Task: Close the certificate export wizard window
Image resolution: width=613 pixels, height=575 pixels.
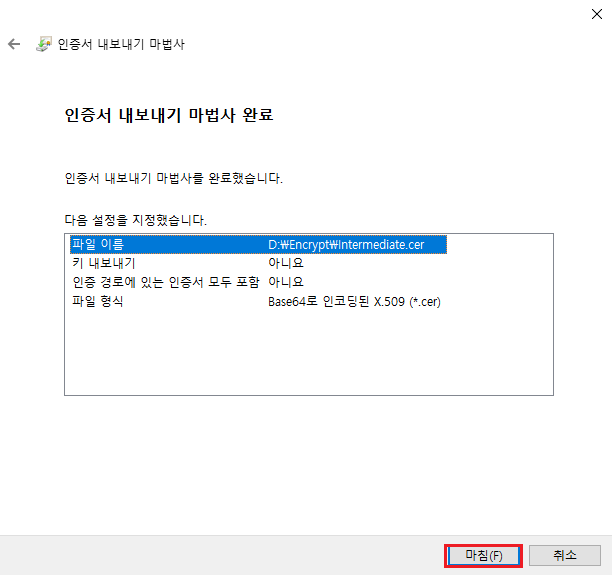Action: [597, 14]
